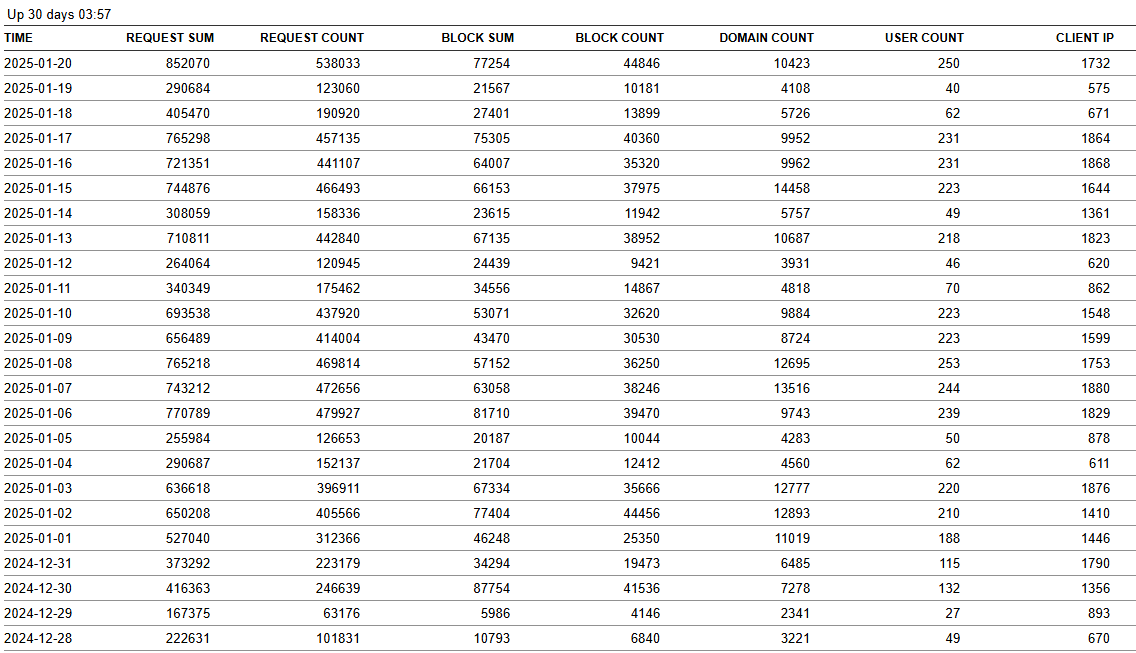Screen dimensions: 1136x653
Task: Click request sum value 852070
Action: point(188,63)
